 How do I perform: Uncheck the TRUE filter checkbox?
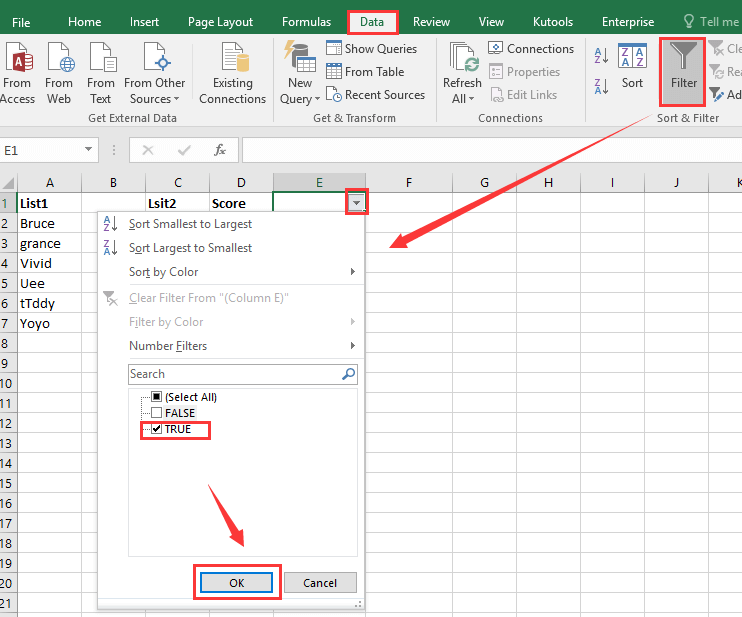tap(156, 429)
